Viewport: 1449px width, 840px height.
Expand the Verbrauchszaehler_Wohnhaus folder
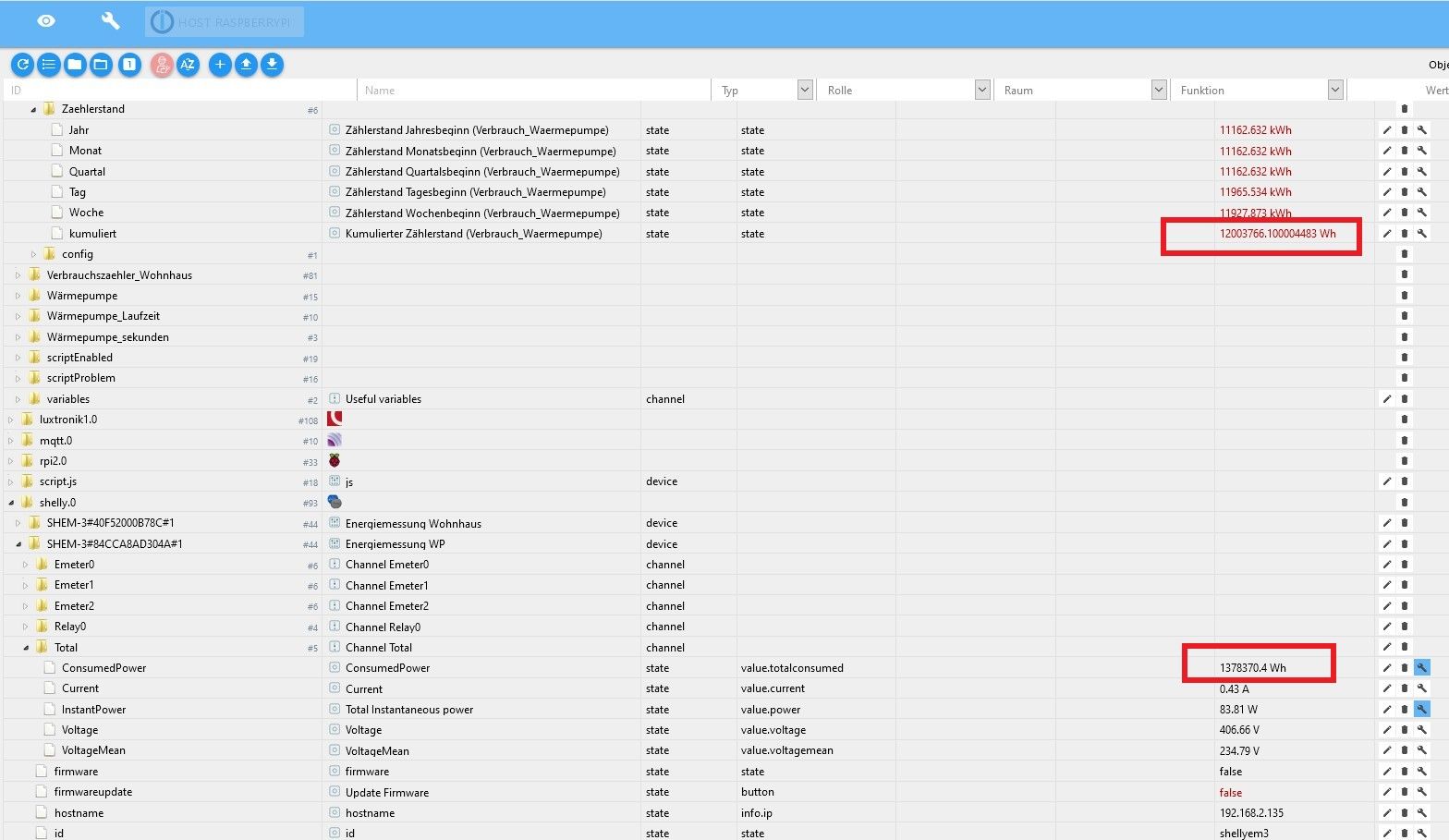[18, 275]
